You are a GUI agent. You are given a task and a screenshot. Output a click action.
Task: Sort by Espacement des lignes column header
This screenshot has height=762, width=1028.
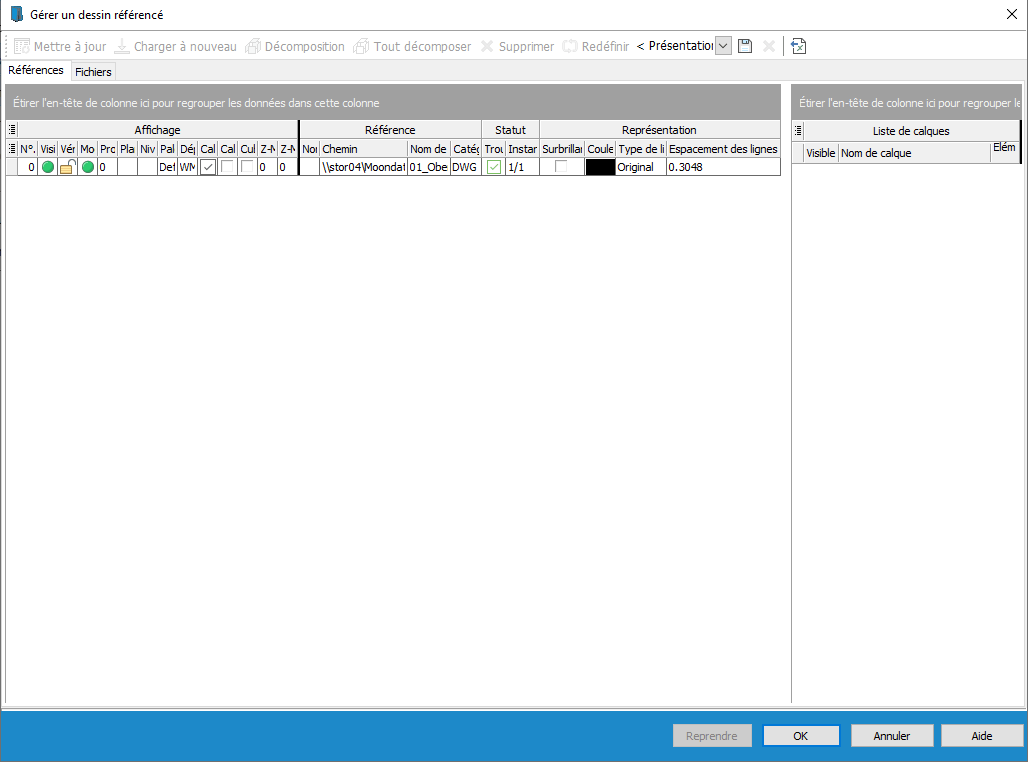coord(723,149)
